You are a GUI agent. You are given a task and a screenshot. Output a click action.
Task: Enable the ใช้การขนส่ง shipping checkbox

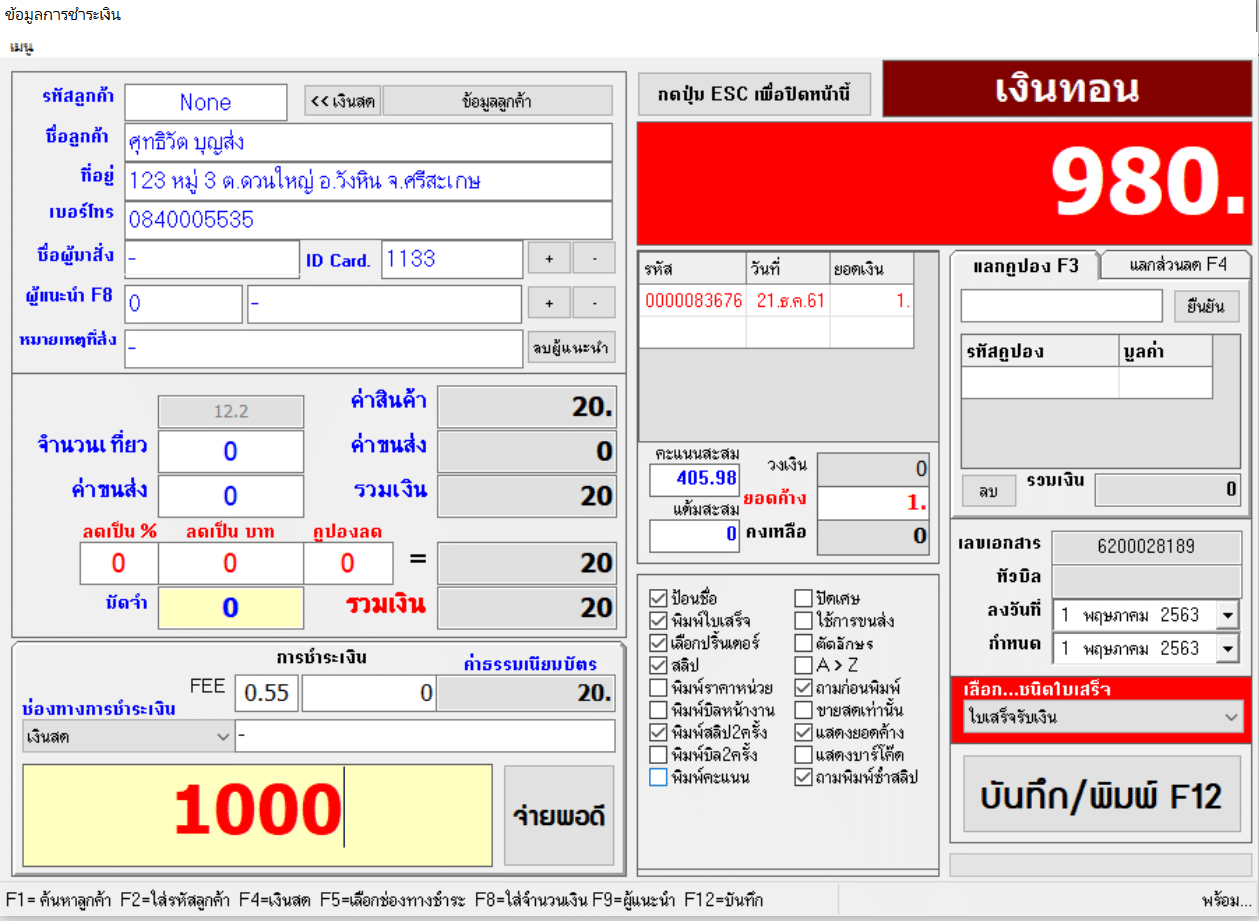tap(805, 619)
